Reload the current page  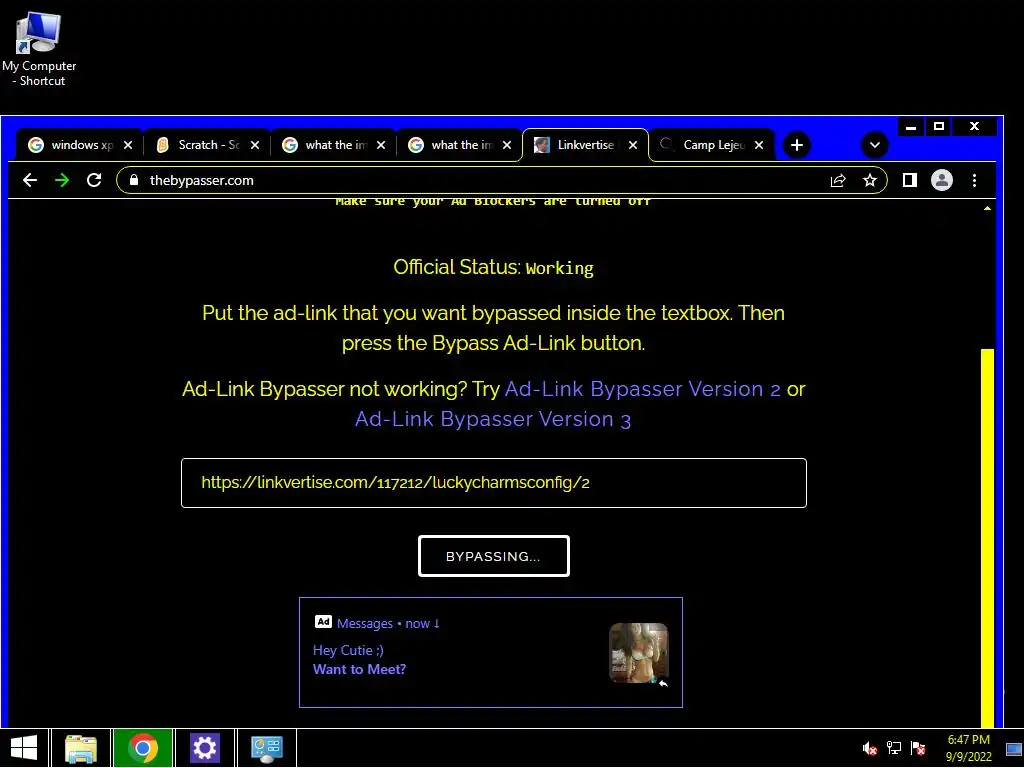click(94, 180)
